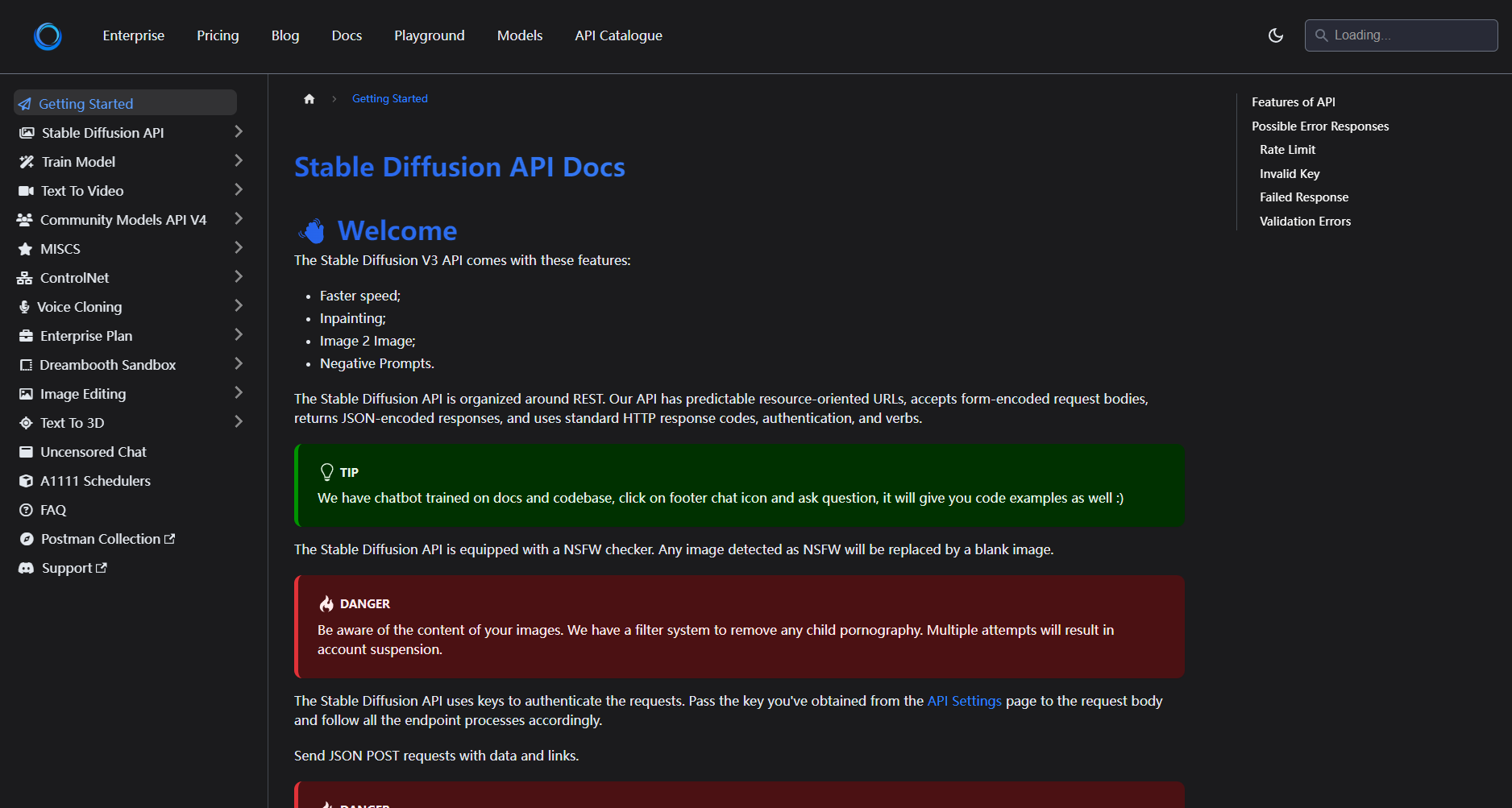This screenshot has width=1512, height=808.
Task: Click the Voice Cloning microphone icon
Action: 24,307
